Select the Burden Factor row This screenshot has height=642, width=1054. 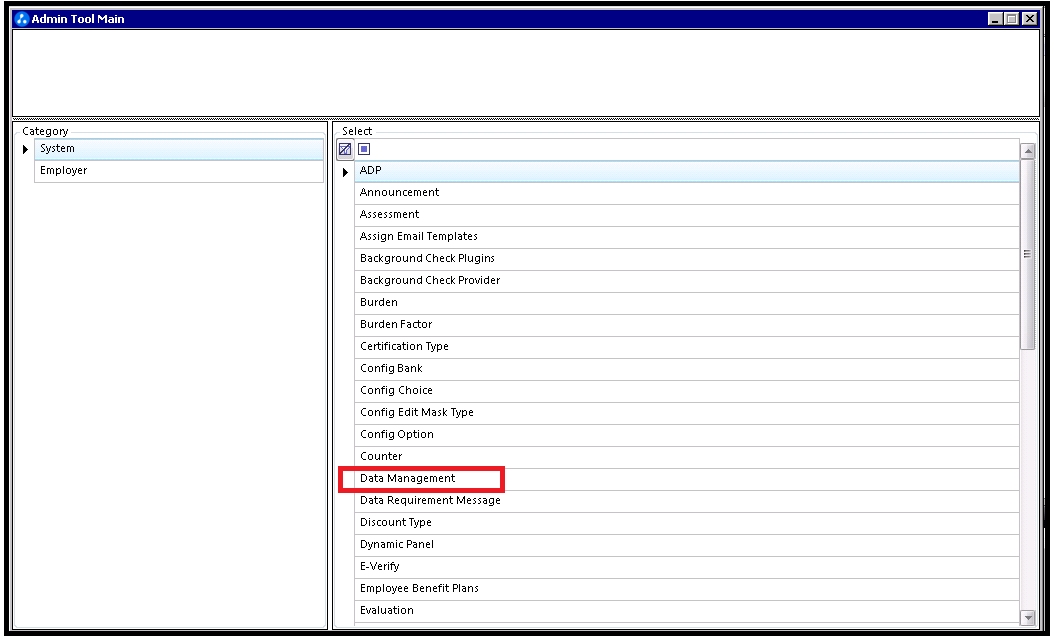(x=687, y=324)
